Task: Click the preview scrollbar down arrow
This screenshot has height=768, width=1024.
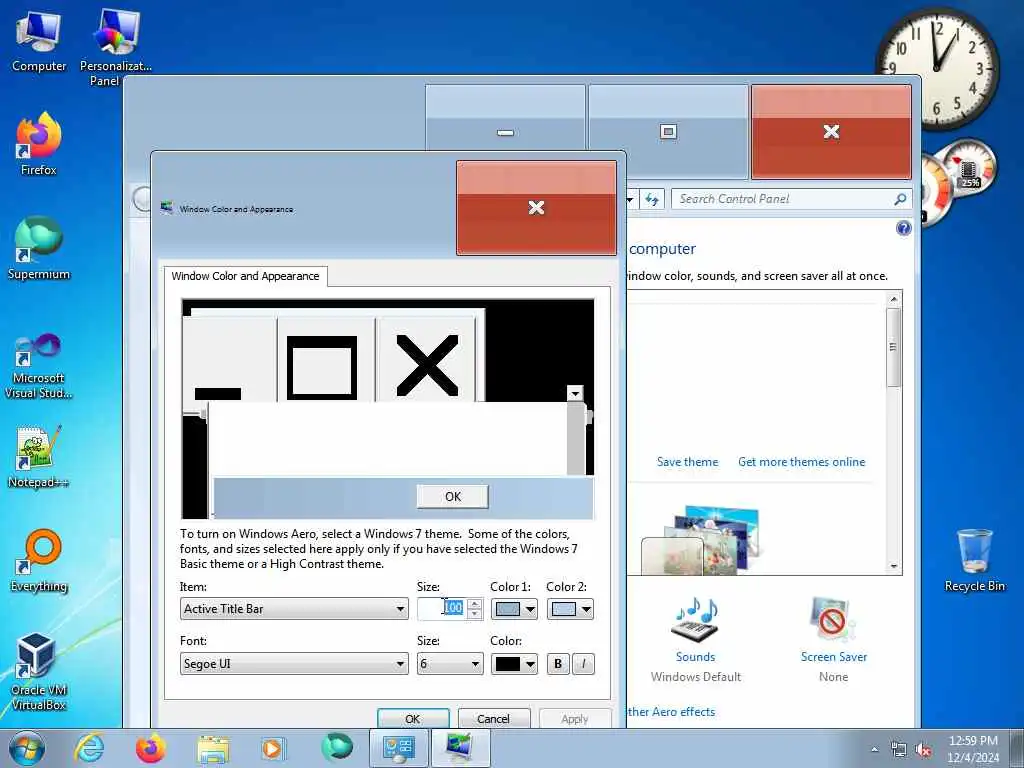Action: [575, 393]
